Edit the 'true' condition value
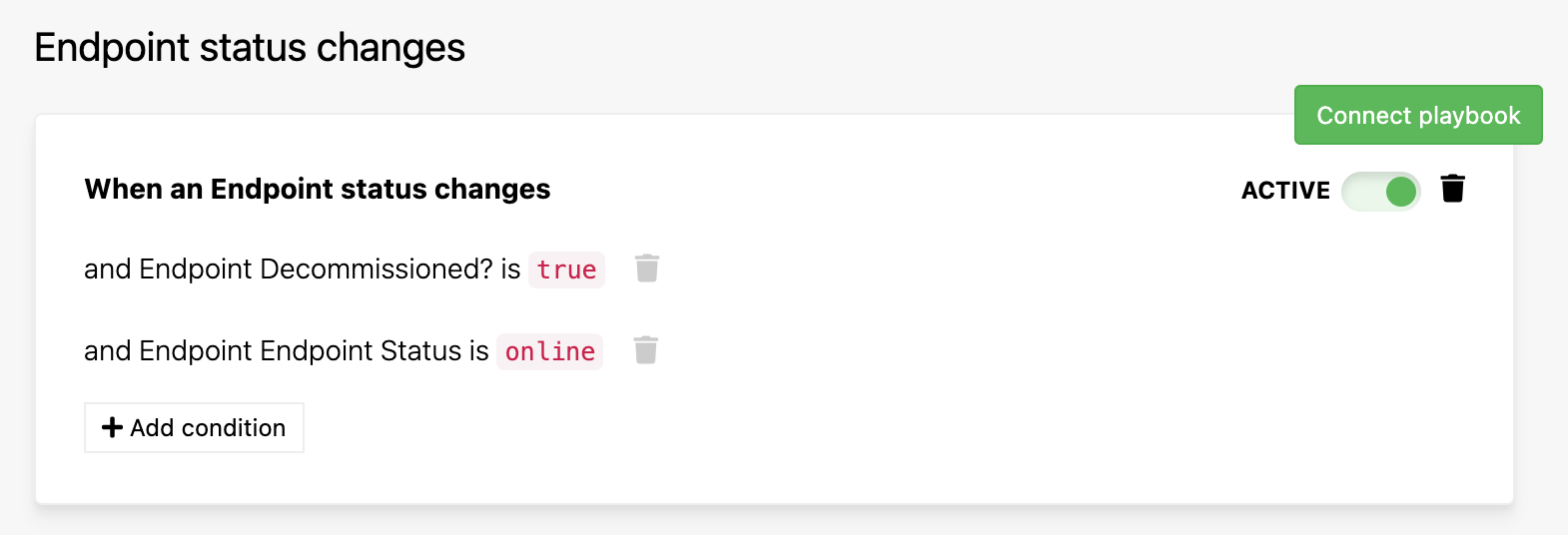The width and height of the screenshot is (1568, 535). [566, 269]
